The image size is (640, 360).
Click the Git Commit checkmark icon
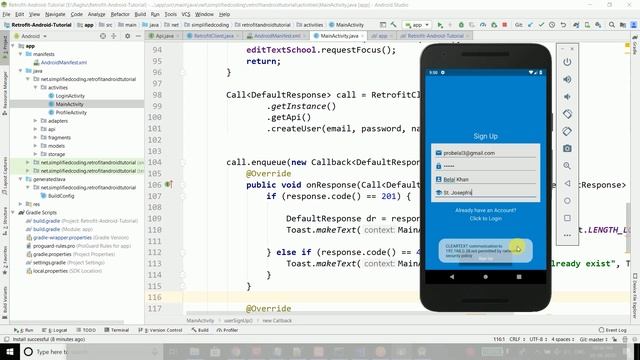[541, 25]
